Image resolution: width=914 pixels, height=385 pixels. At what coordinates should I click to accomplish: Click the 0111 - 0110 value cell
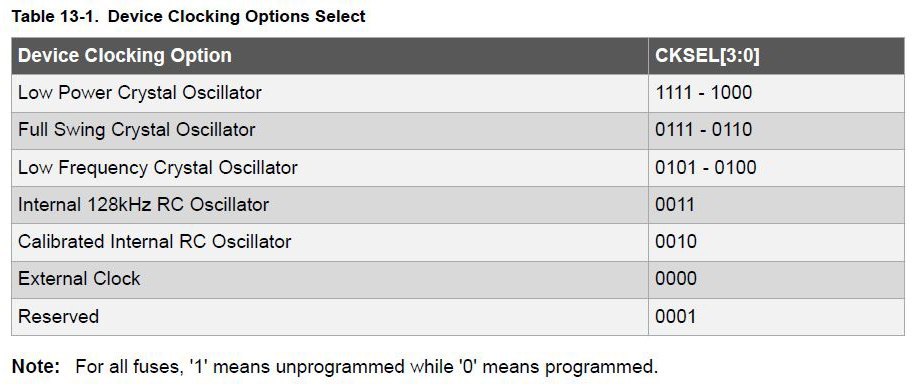pyautogui.click(x=776, y=130)
